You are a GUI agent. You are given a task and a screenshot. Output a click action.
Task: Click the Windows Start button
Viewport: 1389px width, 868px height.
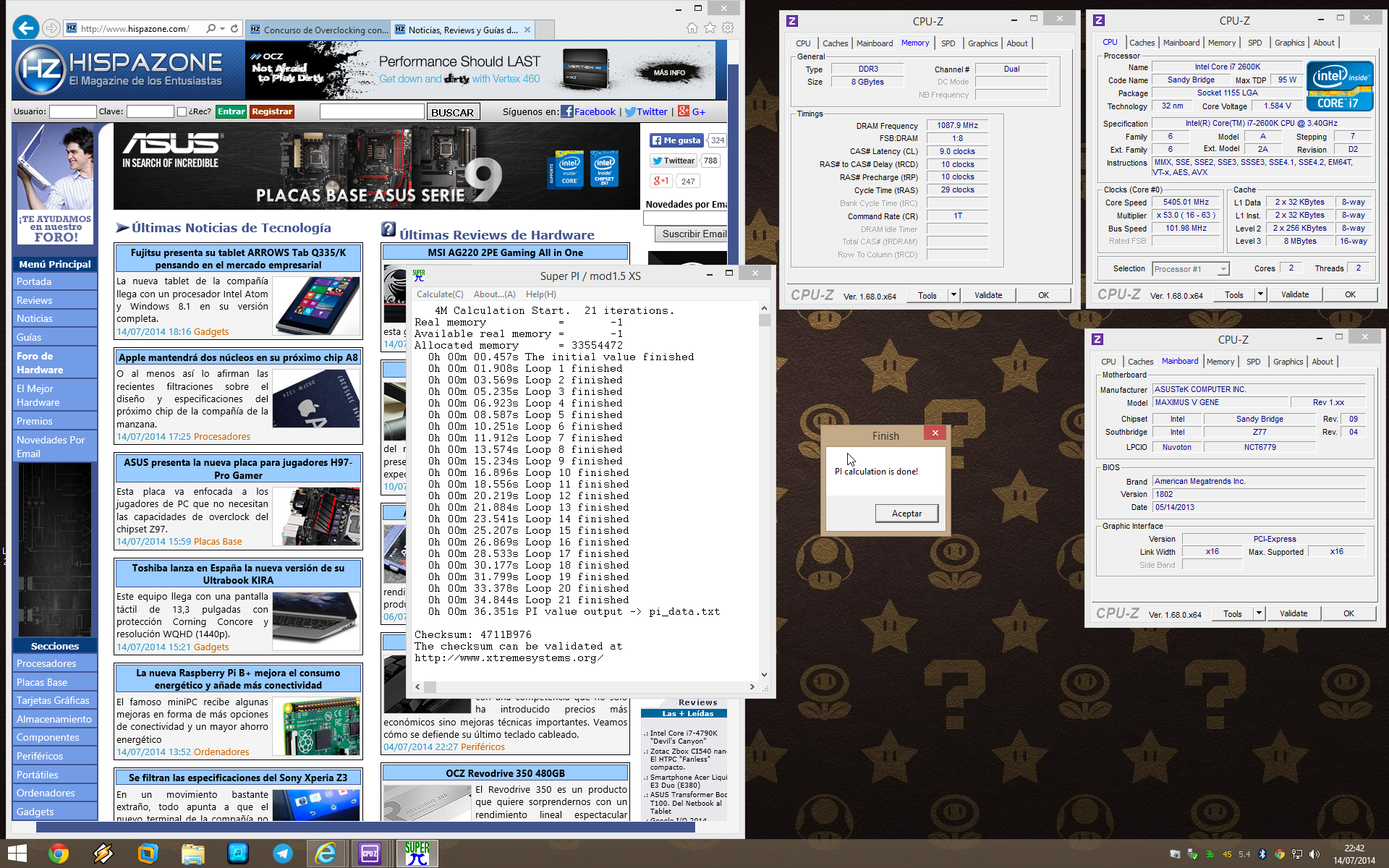17,854
